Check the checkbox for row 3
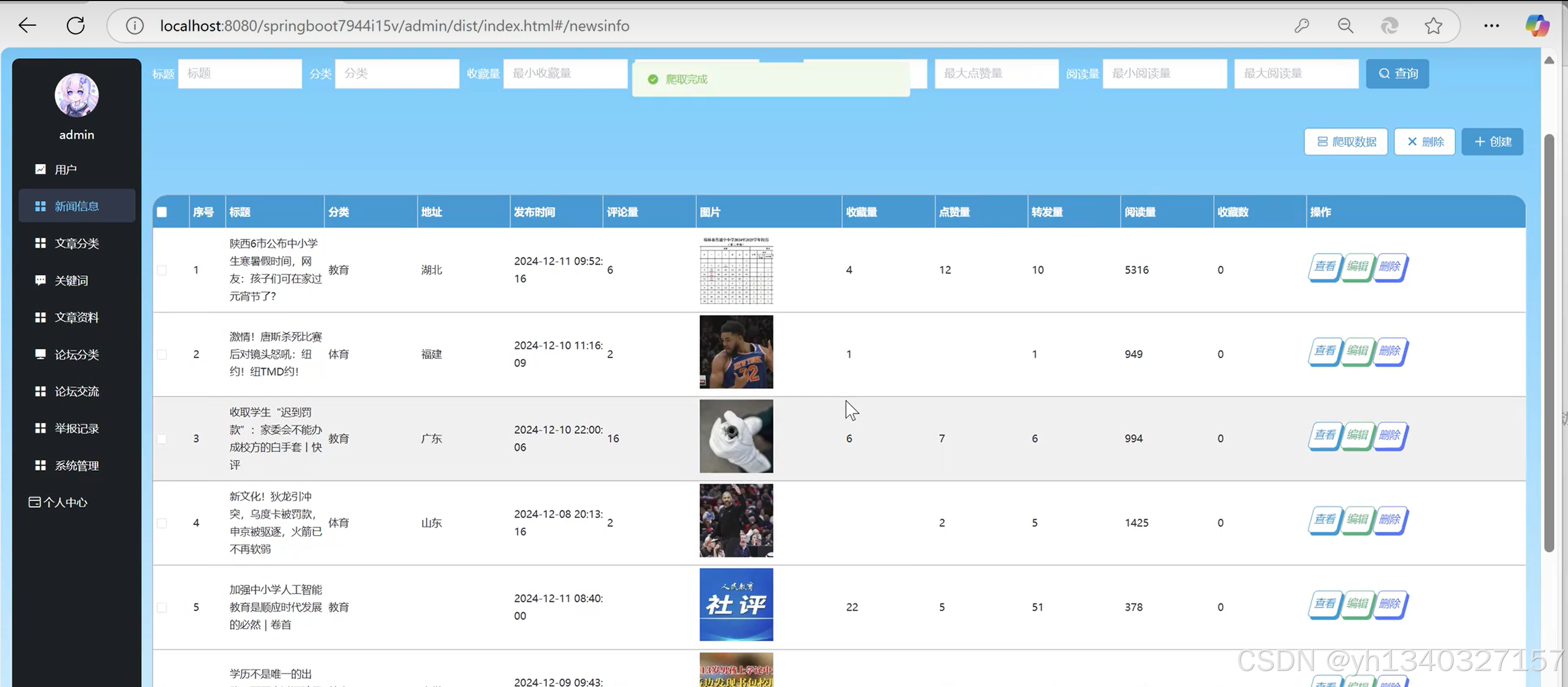 click(x=162, y=439)
